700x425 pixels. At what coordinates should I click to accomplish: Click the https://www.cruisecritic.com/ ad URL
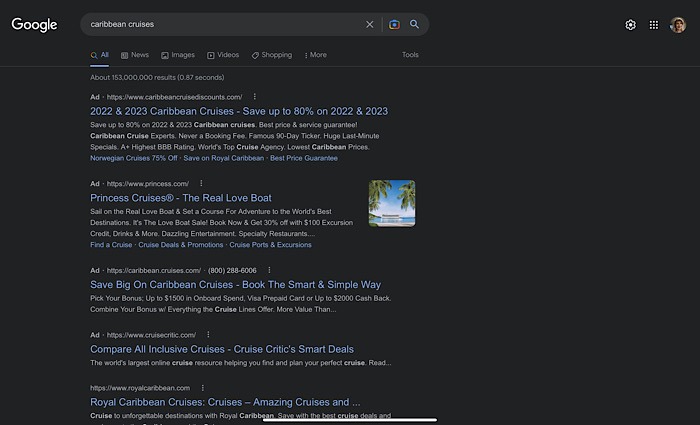pyautogui.click(x=151, y=335)
